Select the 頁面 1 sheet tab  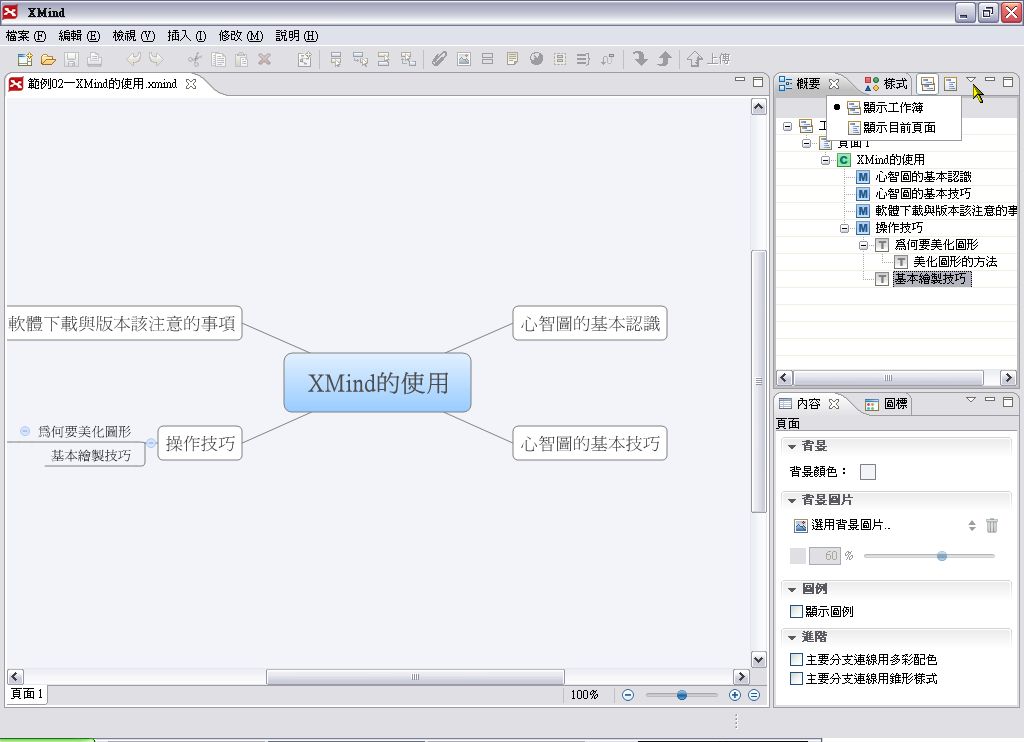pos(27,694)
